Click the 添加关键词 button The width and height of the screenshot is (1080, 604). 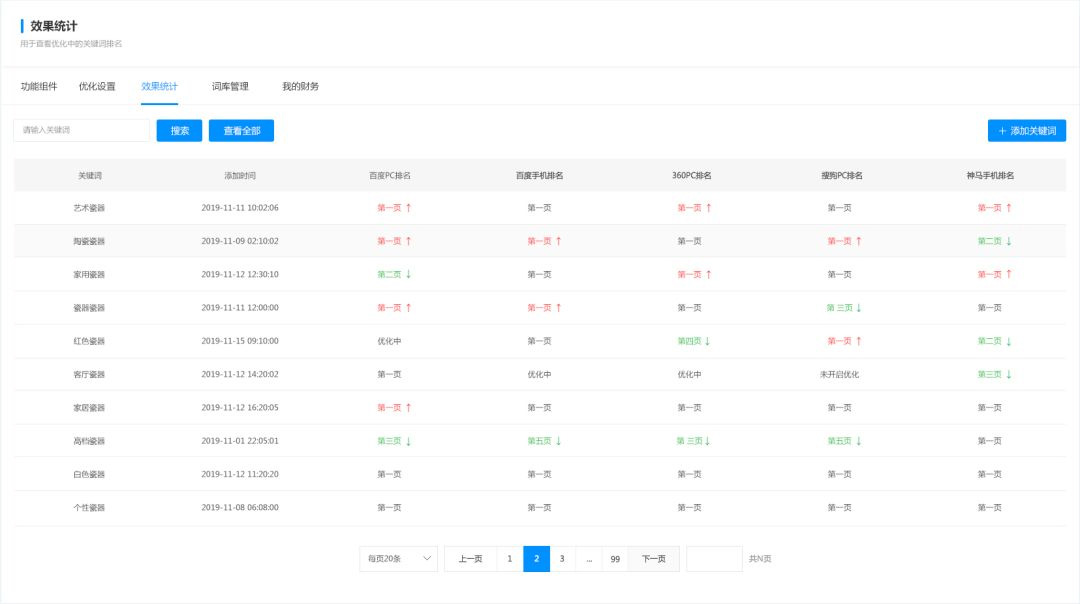coord(1026,131)
